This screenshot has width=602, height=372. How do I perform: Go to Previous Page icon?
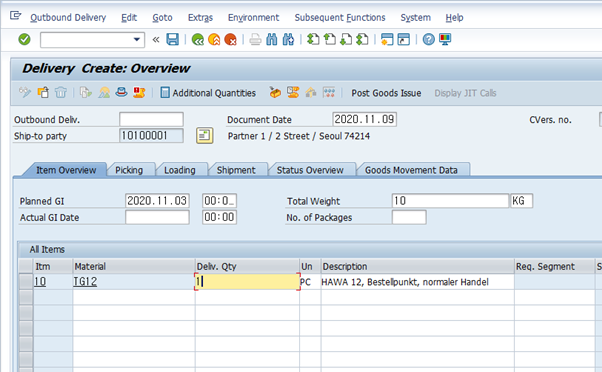(329, 39)
